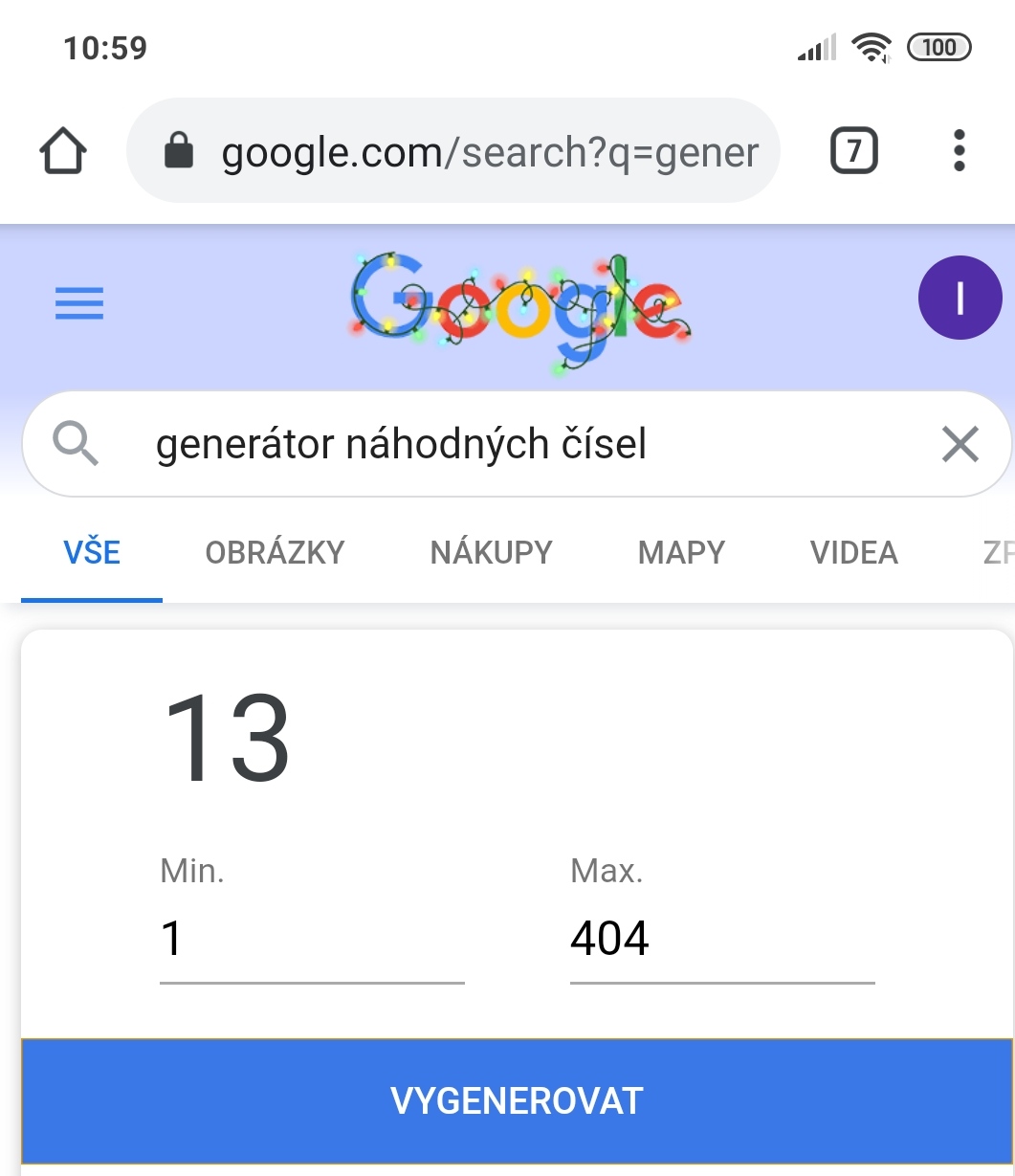Viewport: 1015px width, 1176px height.
Task: Switch to the Nákupy tab
Action: coord(491,553)
